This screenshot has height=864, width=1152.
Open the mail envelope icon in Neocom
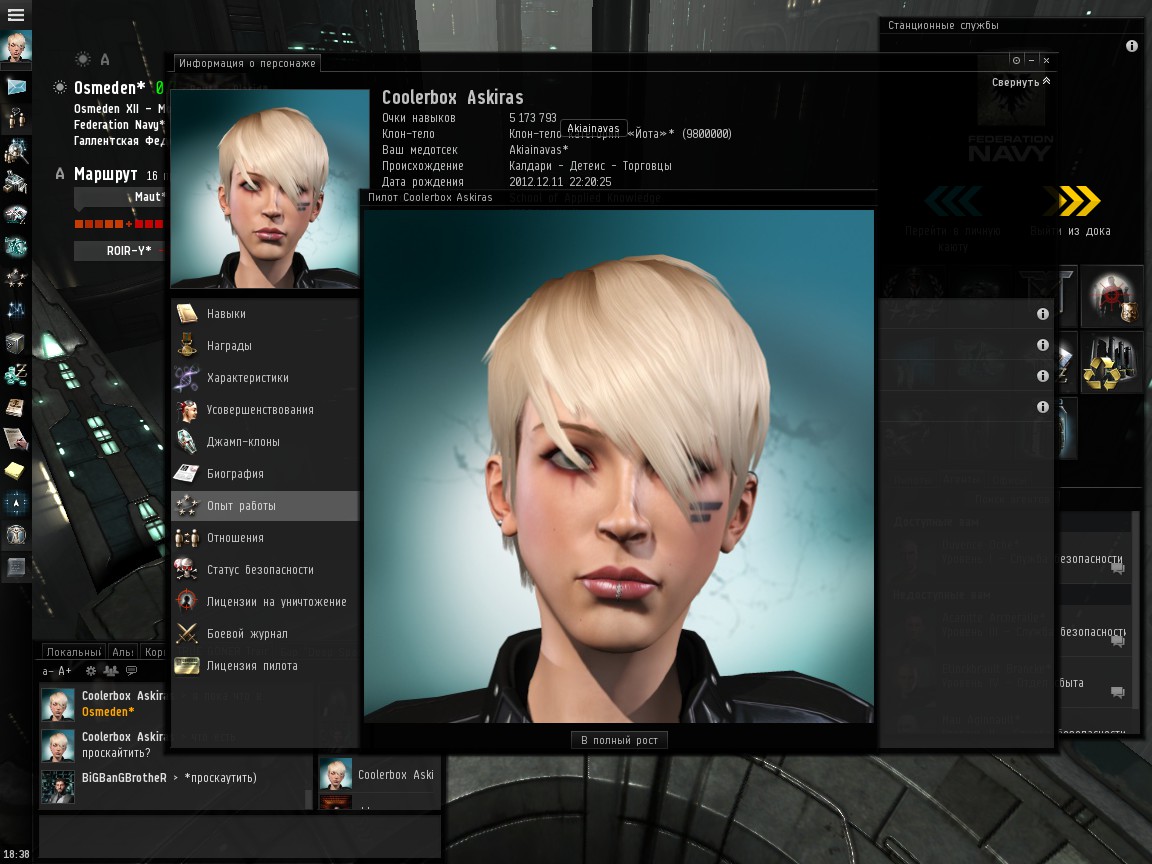(15, 87)
